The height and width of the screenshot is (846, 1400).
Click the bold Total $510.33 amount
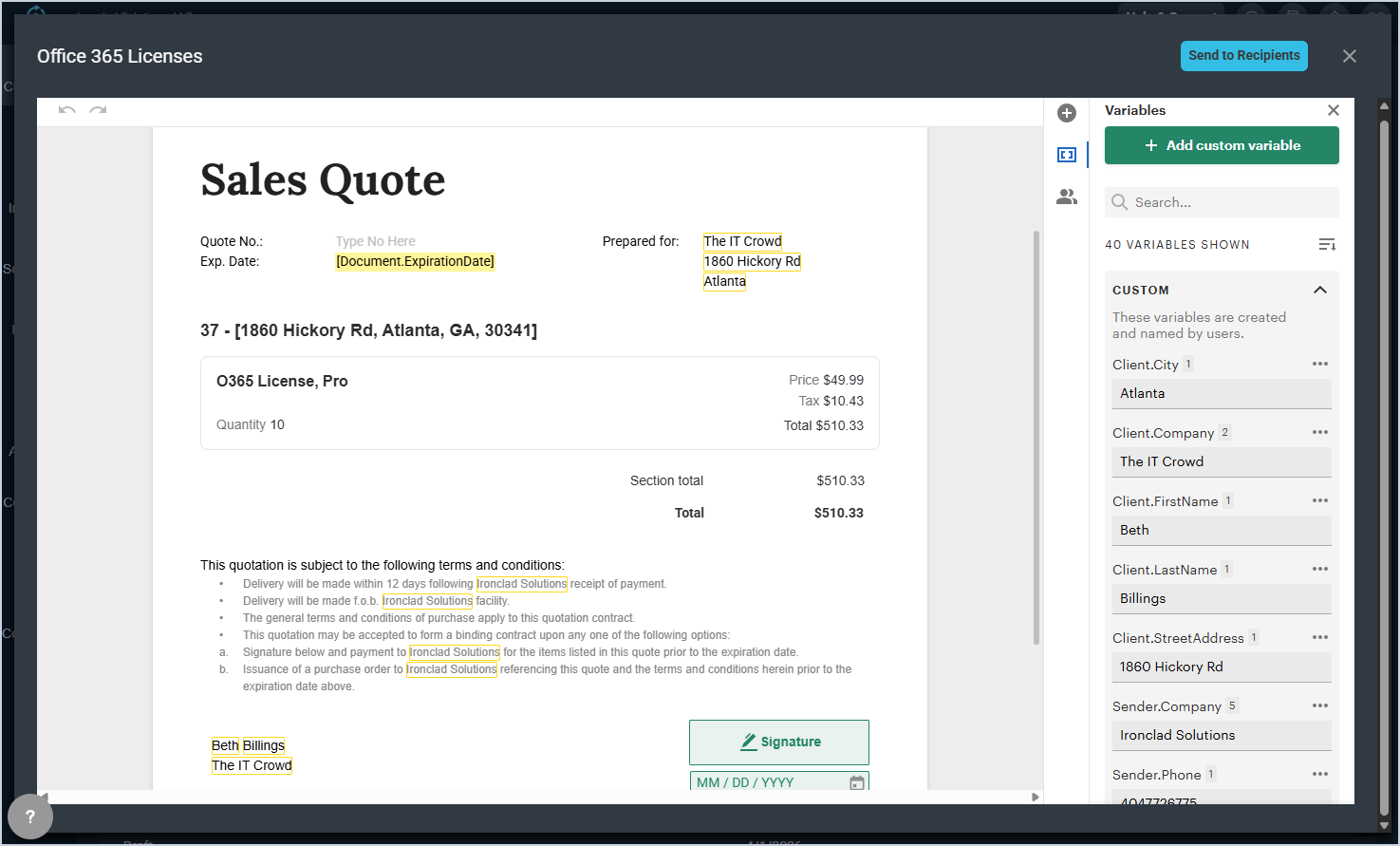click(839, 513)
